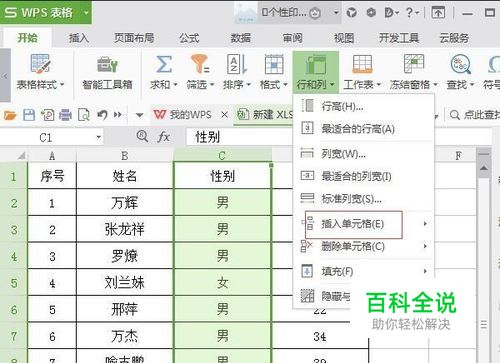Image resolution: width=500 pixels, height=363 pixels.
Task: Click the magnifier icon beside fx
Action: [x=142, y=136]
